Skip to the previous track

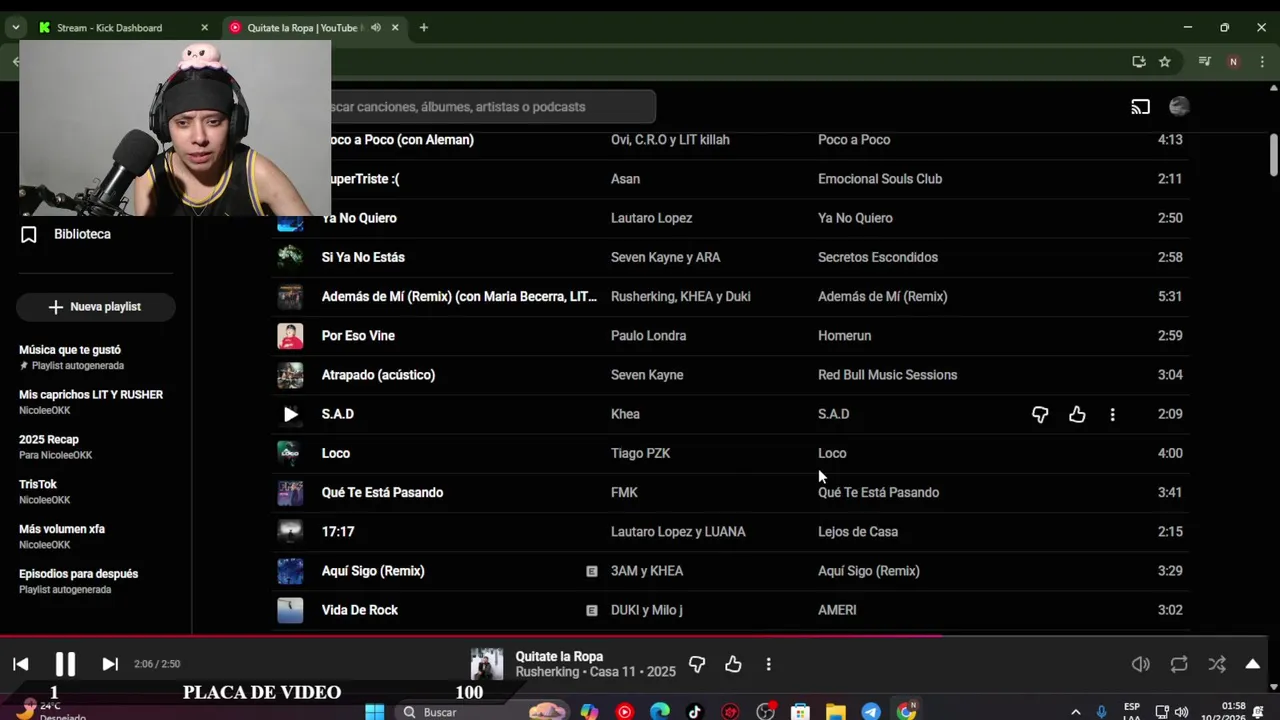pyautogui.click(x=20, y=664)
